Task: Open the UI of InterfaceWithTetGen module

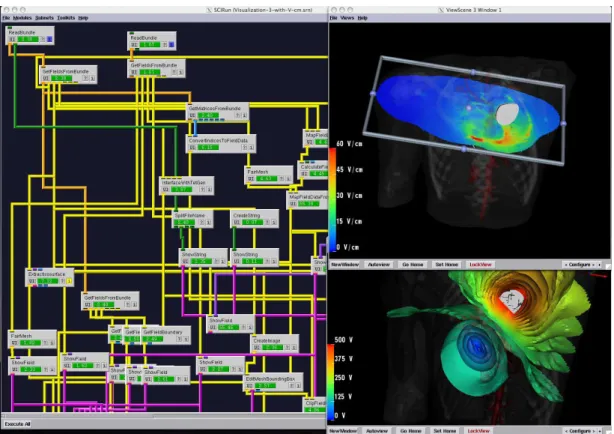Action: click(x=165, y=189)
